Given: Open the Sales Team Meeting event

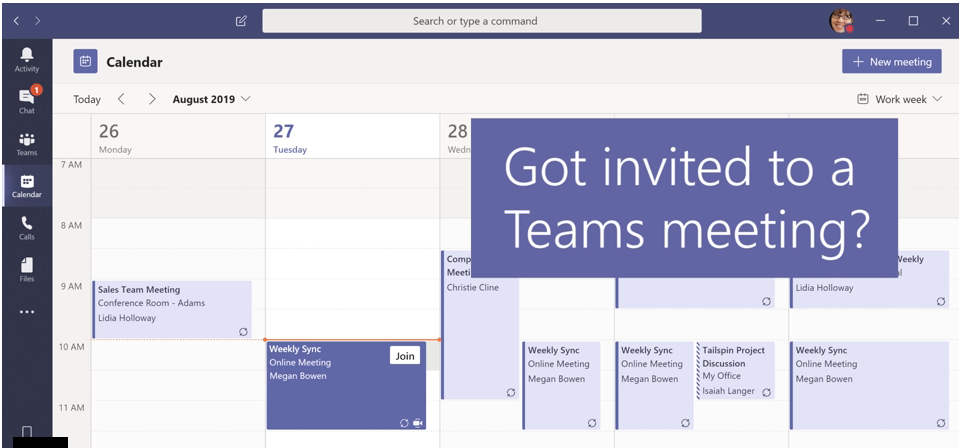Looking at the screenshot, I should (x=172, y=310).
